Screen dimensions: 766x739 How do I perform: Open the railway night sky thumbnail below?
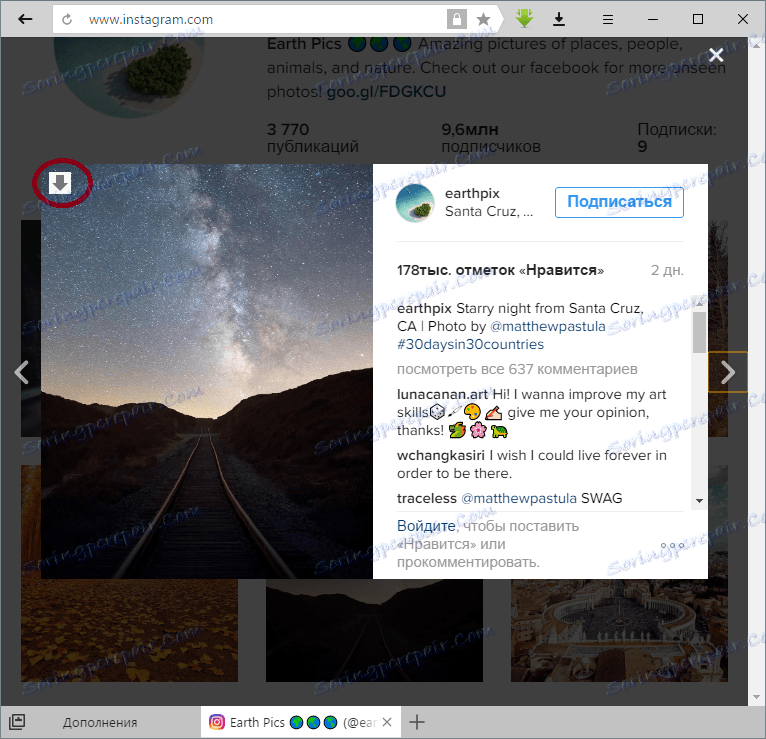click(x=374, y=630)
